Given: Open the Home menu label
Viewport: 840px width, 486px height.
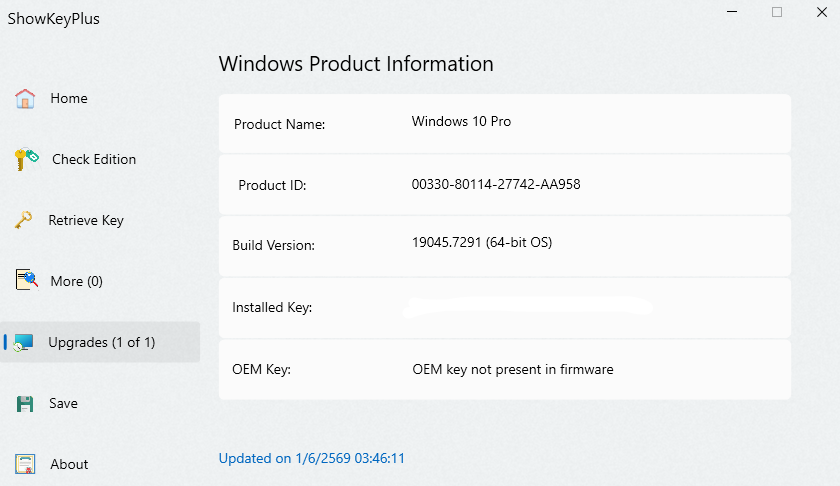Looking at the screenshot, I should 69,98.
